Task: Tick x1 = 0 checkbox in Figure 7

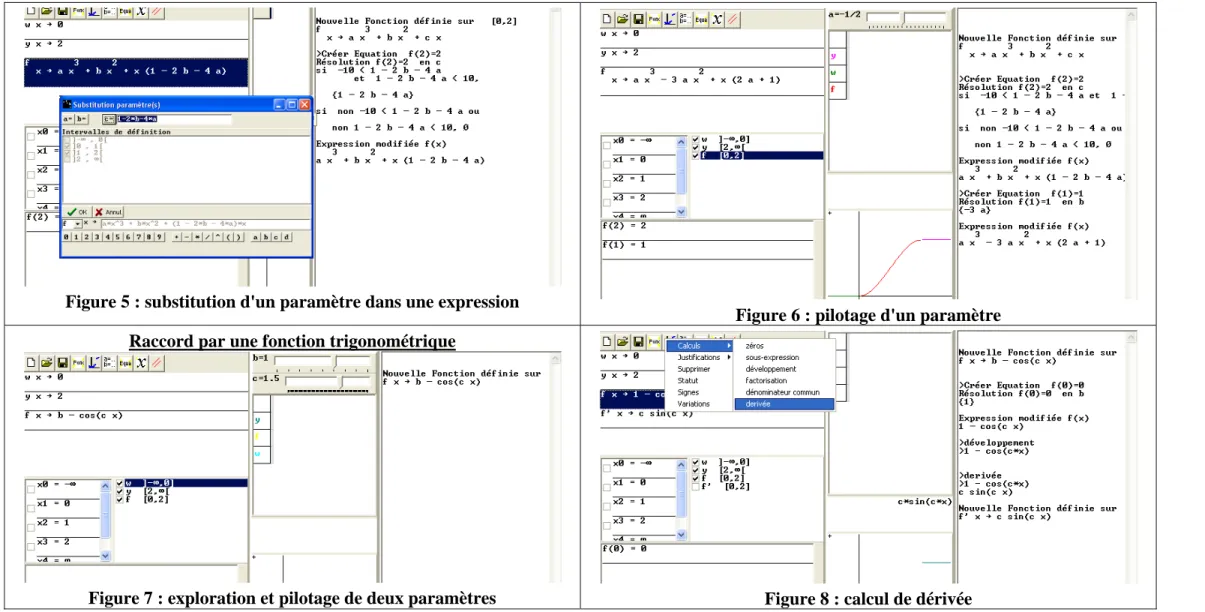Action: tap(31, 508)
